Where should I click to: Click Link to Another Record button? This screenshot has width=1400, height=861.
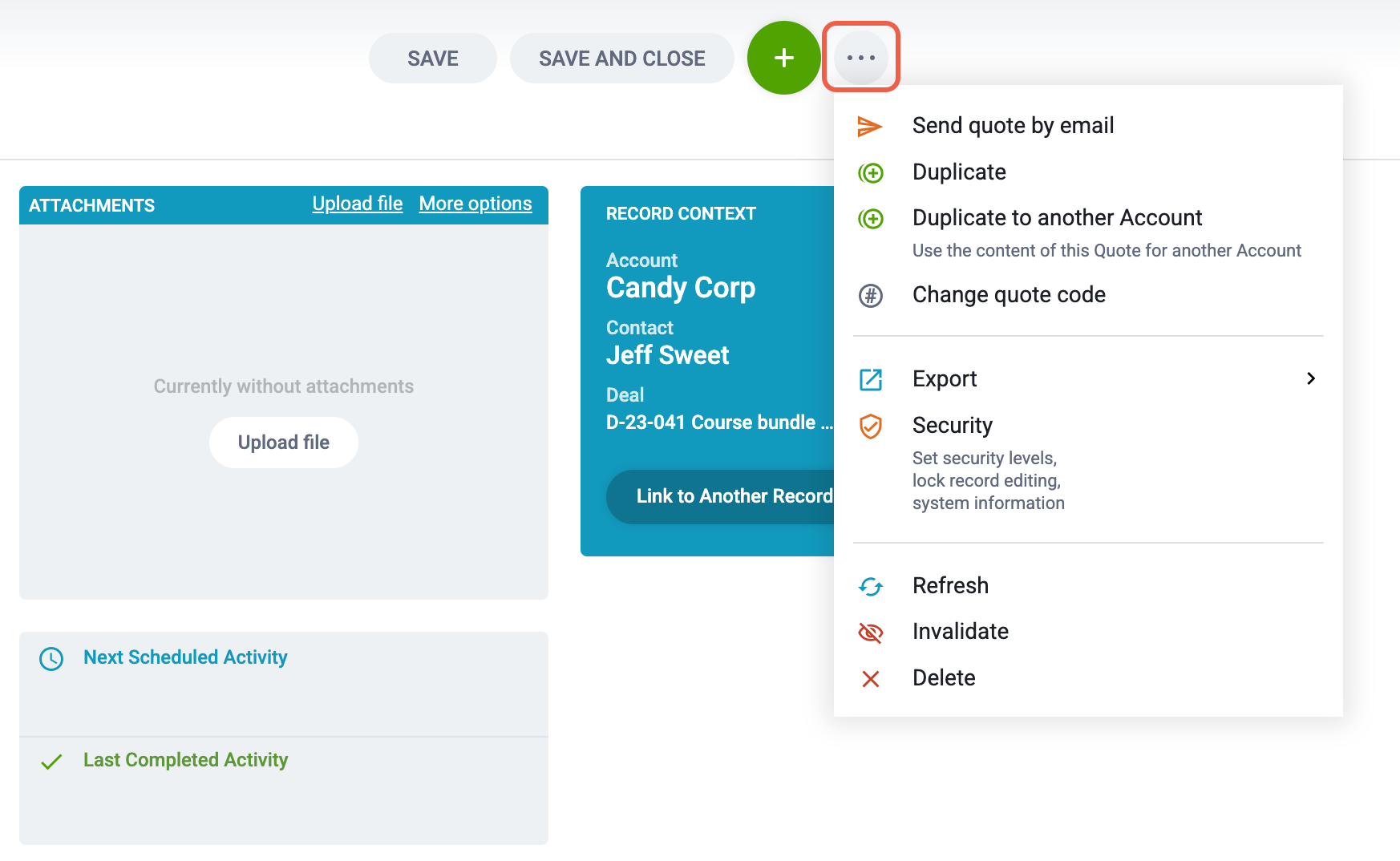[x=722, y=497]
